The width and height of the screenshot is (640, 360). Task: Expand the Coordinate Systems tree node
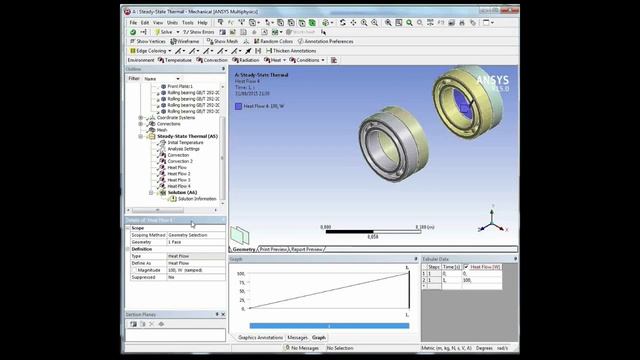tap(140, 118)
